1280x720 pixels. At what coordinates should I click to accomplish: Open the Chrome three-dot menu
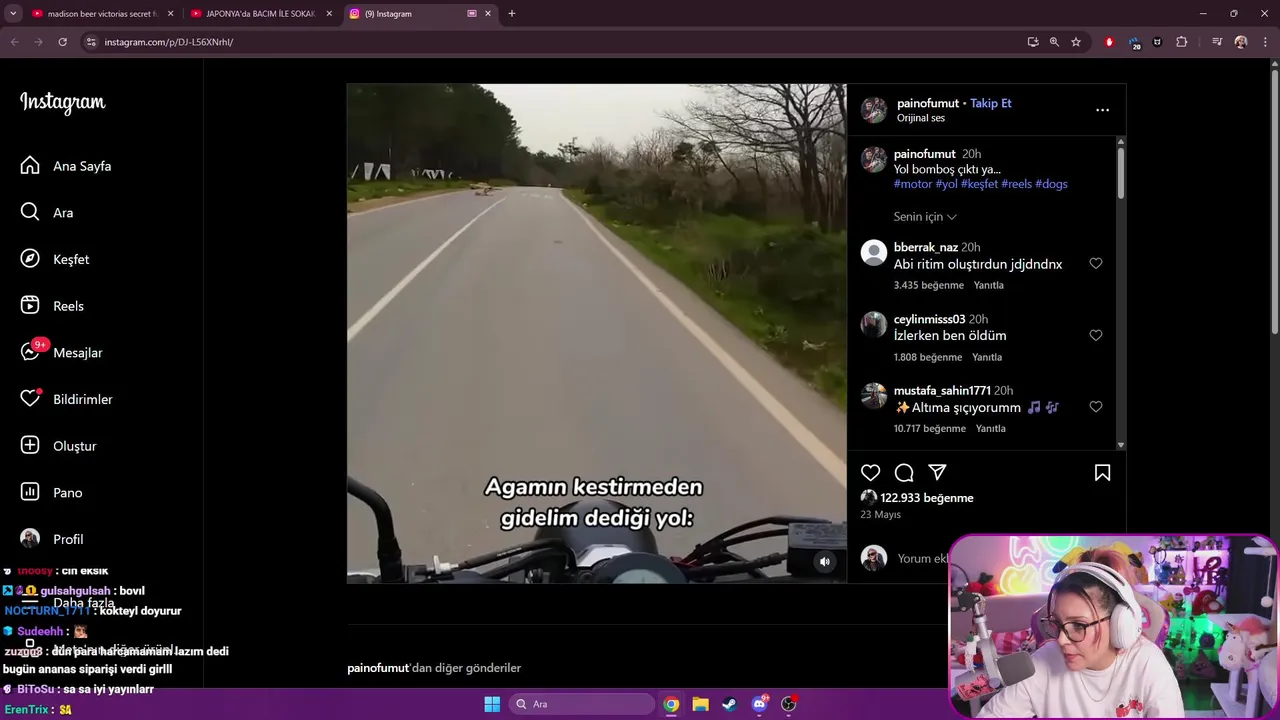pos(1266,42)
